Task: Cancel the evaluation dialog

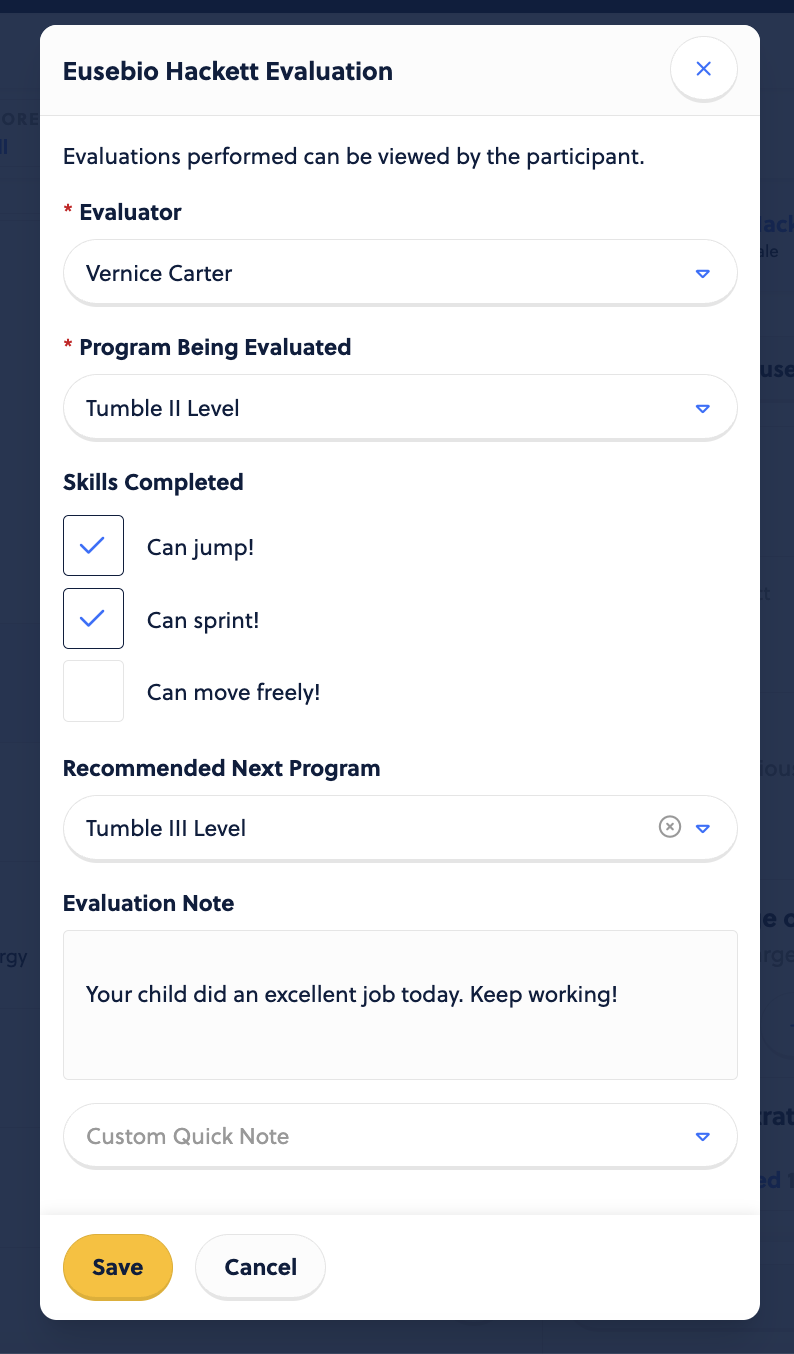Action: 260,1267
